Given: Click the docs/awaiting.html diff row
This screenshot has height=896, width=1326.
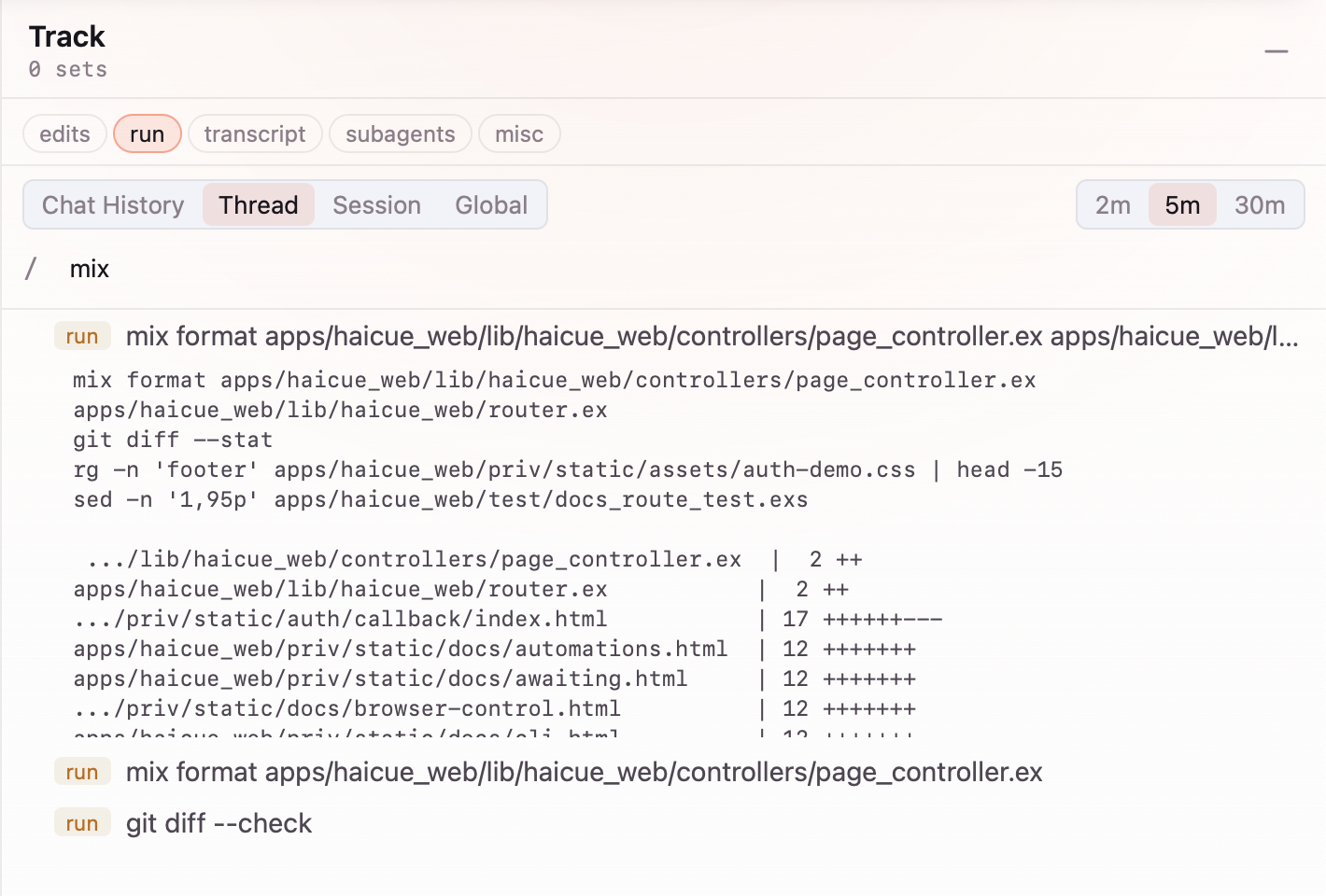Looking at the screenshot, I should 495,679.
